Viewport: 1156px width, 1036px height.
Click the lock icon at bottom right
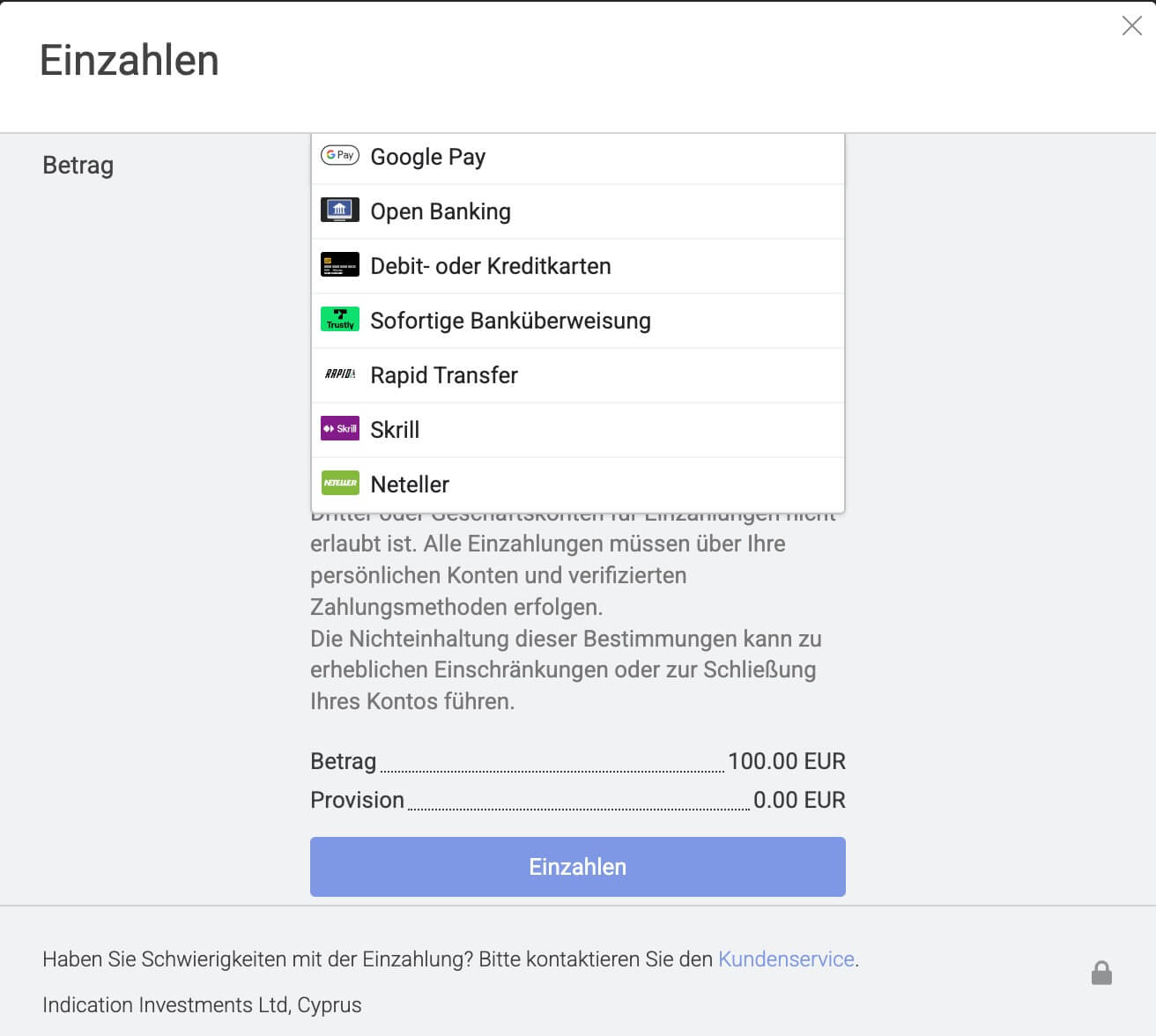click(1101, 973)
